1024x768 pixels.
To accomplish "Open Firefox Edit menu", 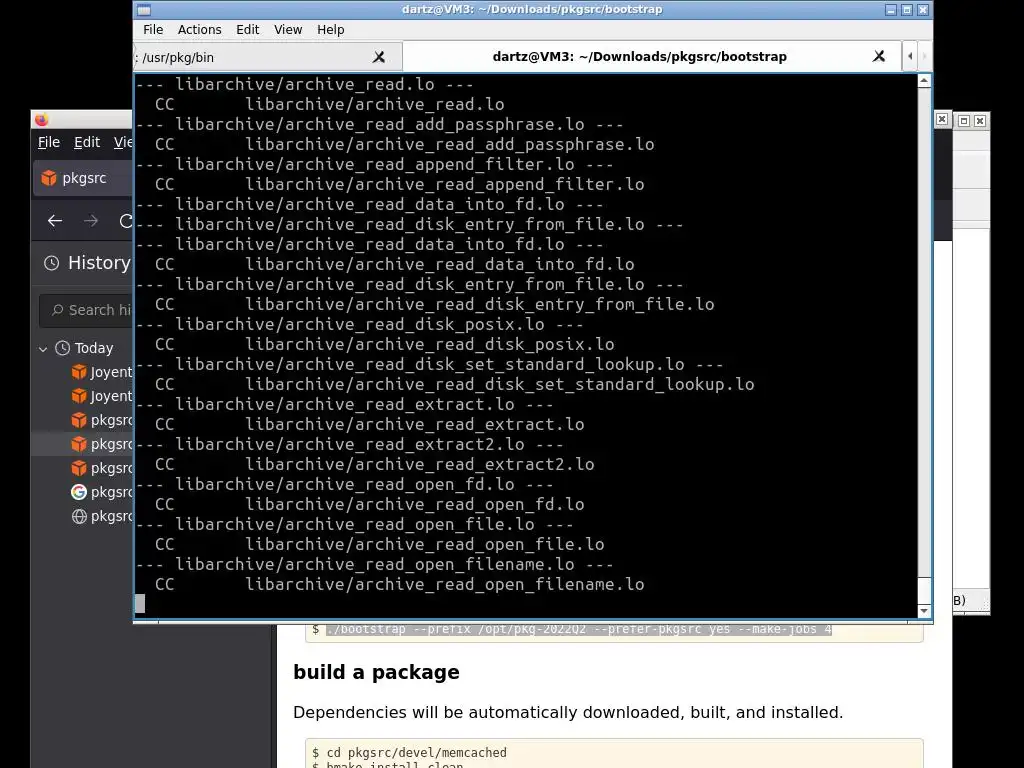I will point(87,142).
